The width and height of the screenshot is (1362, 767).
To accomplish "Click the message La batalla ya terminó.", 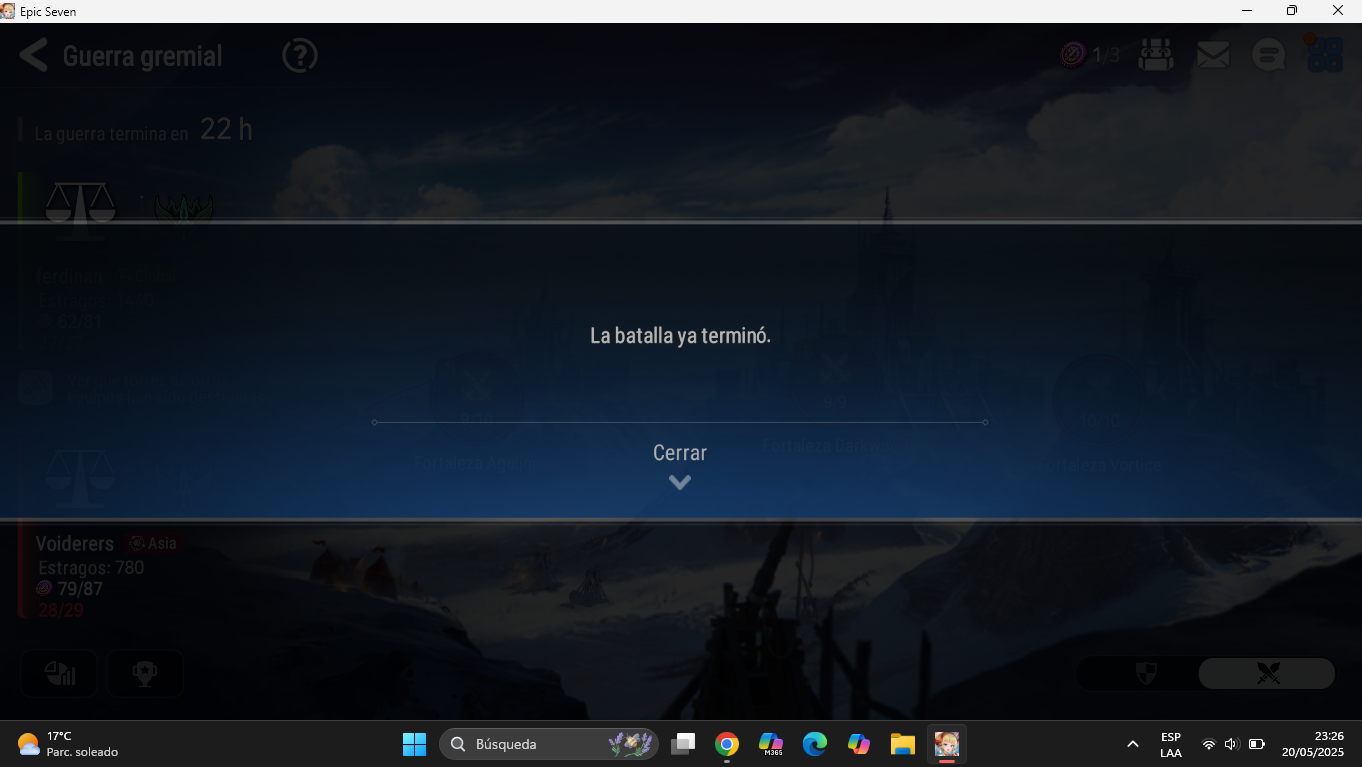I will click(x=680, y=336).
